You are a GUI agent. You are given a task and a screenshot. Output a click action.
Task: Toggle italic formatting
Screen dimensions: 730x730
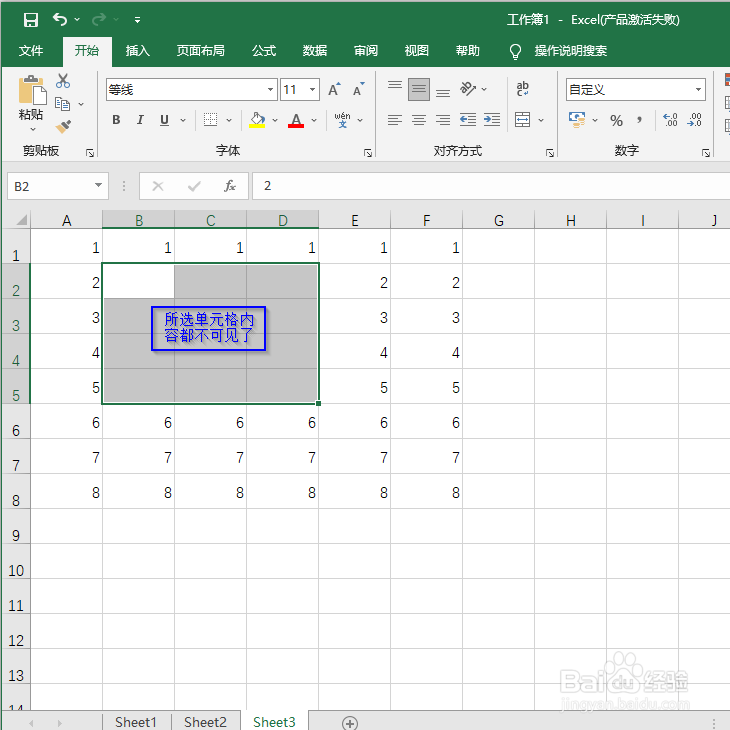click(140, 120)
